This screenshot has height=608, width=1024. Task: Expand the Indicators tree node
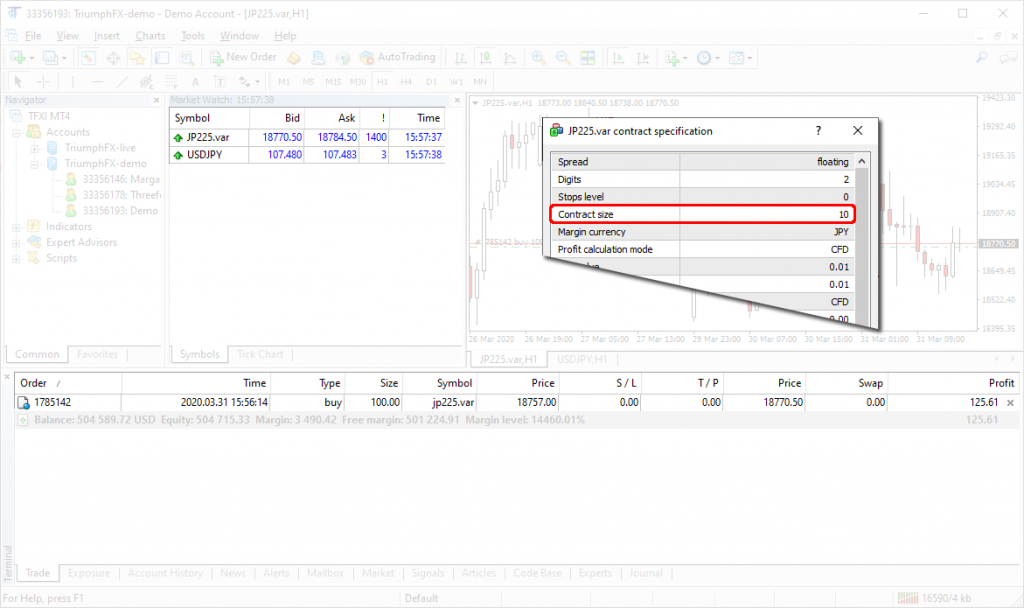pyautogui.click(x=16, y=227)
